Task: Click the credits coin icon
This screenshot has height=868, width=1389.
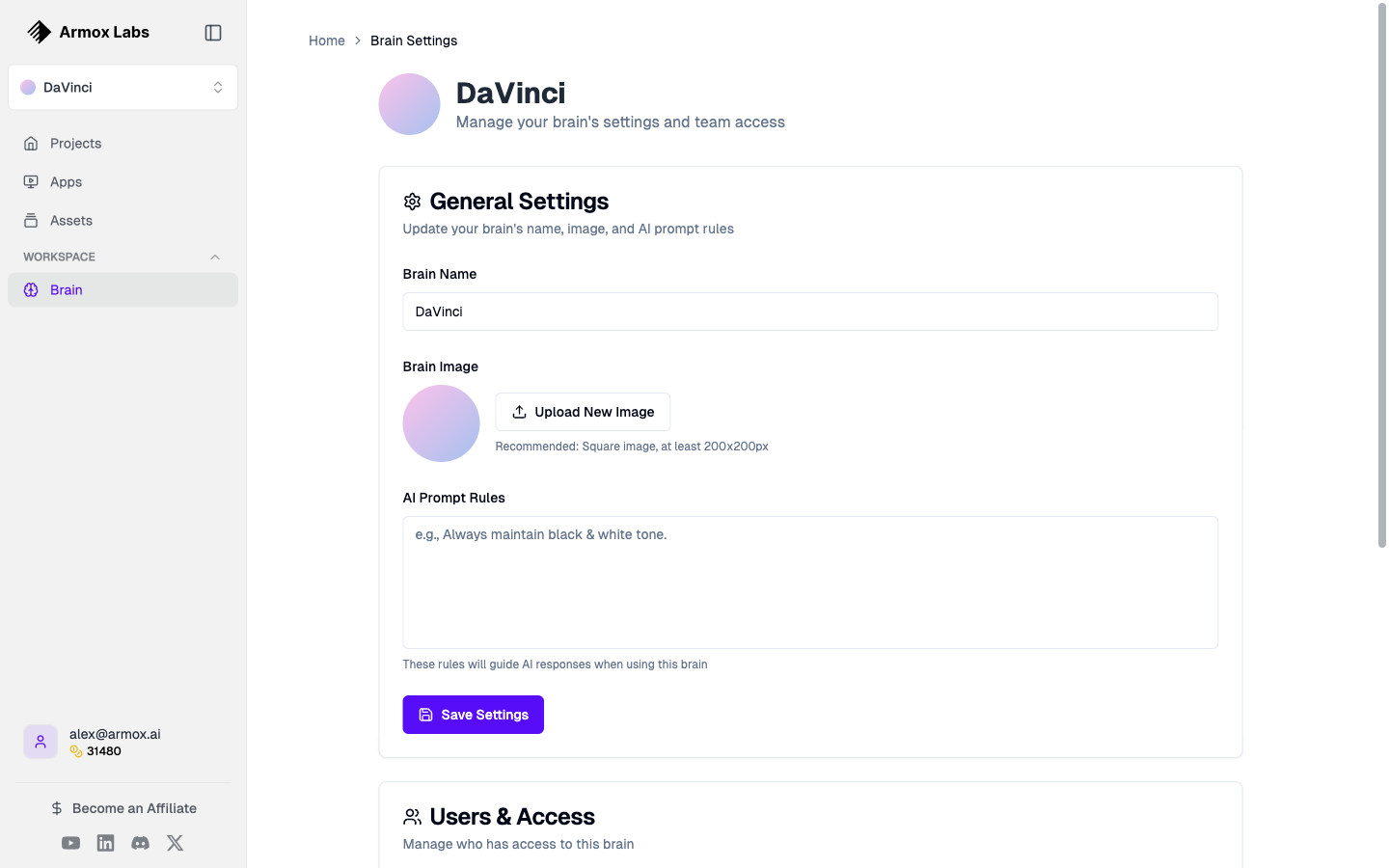Action: (76, 751)
